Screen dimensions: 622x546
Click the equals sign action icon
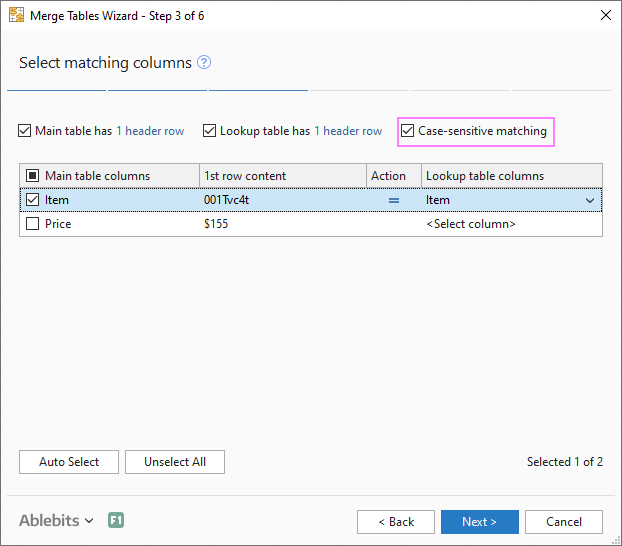(x=394, y=200)
